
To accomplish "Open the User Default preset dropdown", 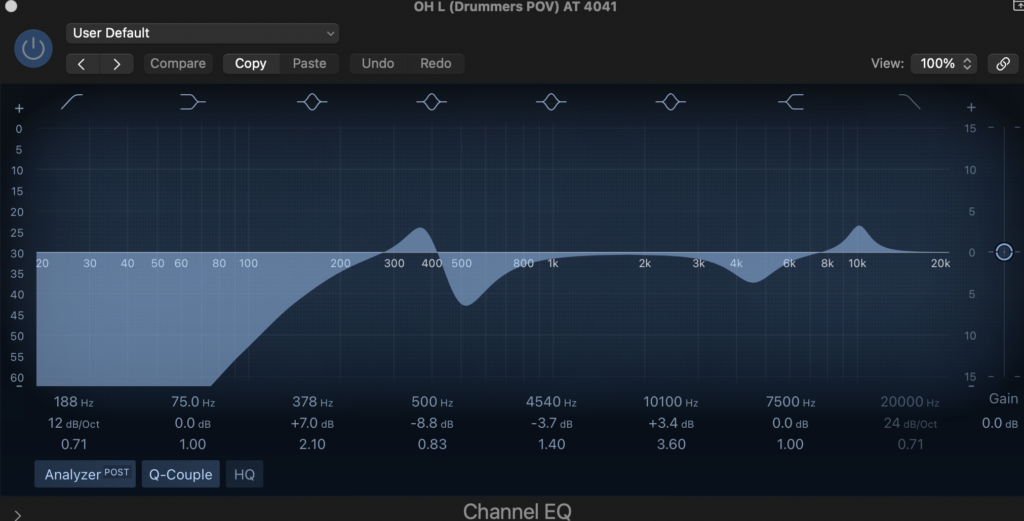I will coord(202,33).
